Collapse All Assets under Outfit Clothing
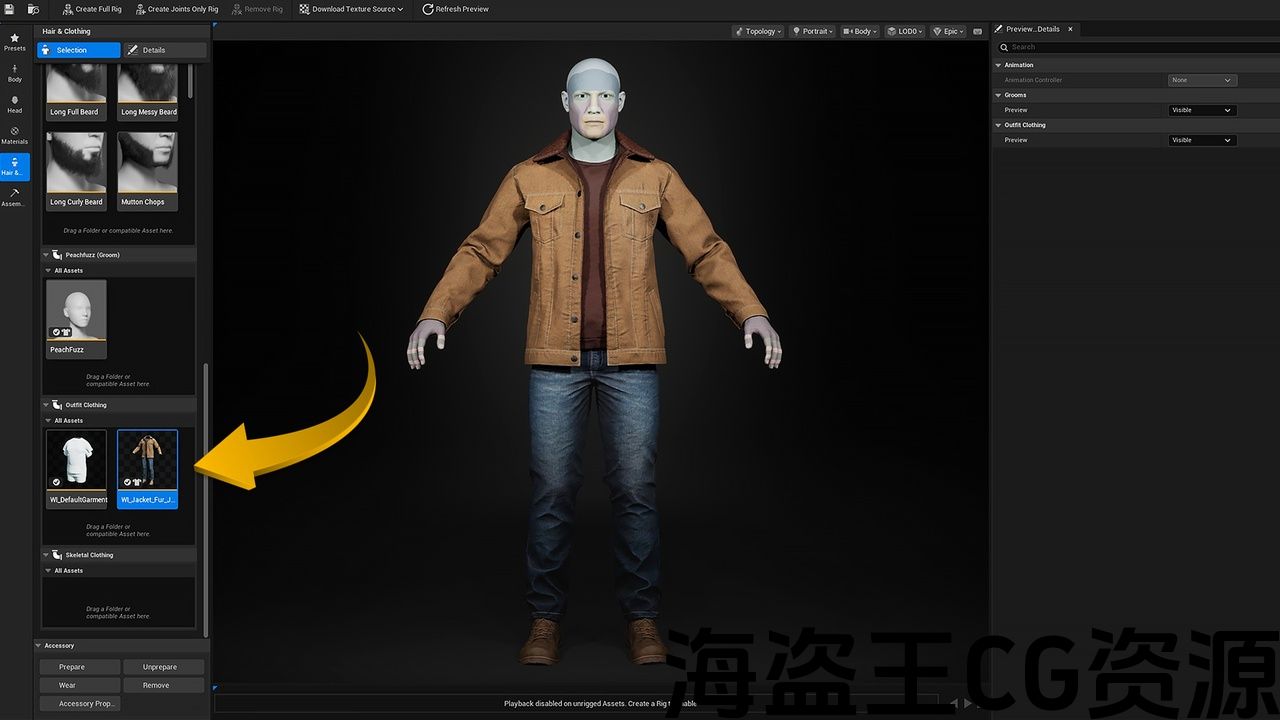 coord(47,420)
